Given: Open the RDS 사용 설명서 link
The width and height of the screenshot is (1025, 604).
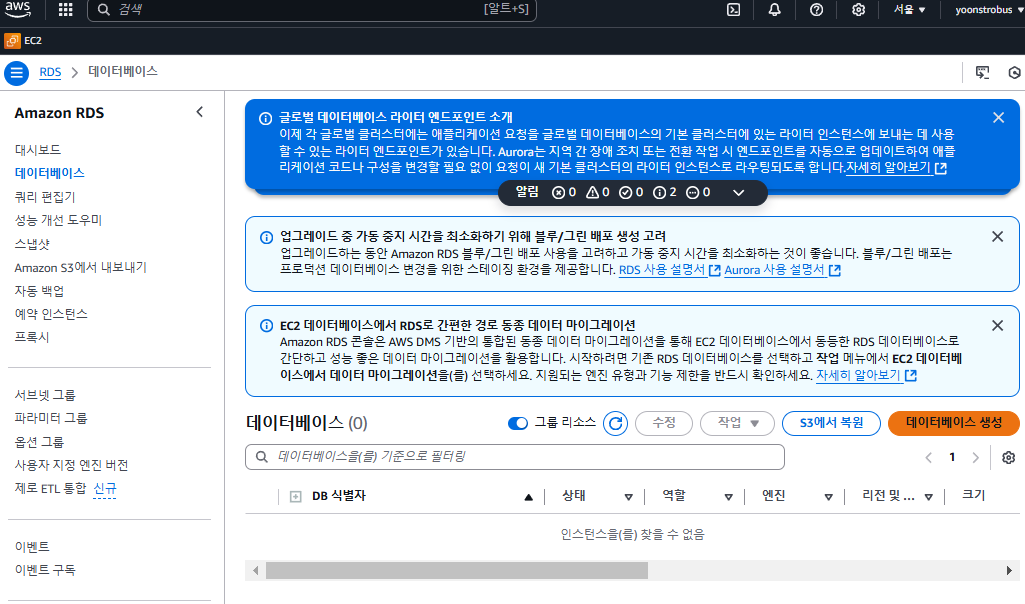Looking at the screenshot, I should (x=669, y=270).
